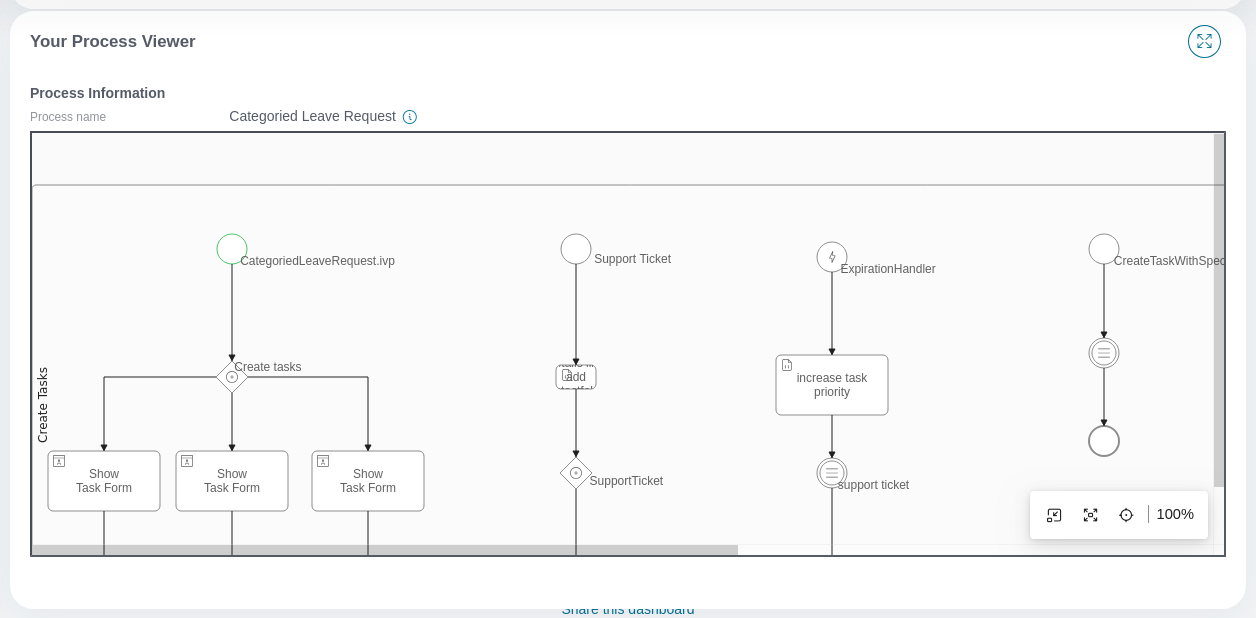Select the add script task node
Screen dimensions: 1256x618
[x=576, y=377]
